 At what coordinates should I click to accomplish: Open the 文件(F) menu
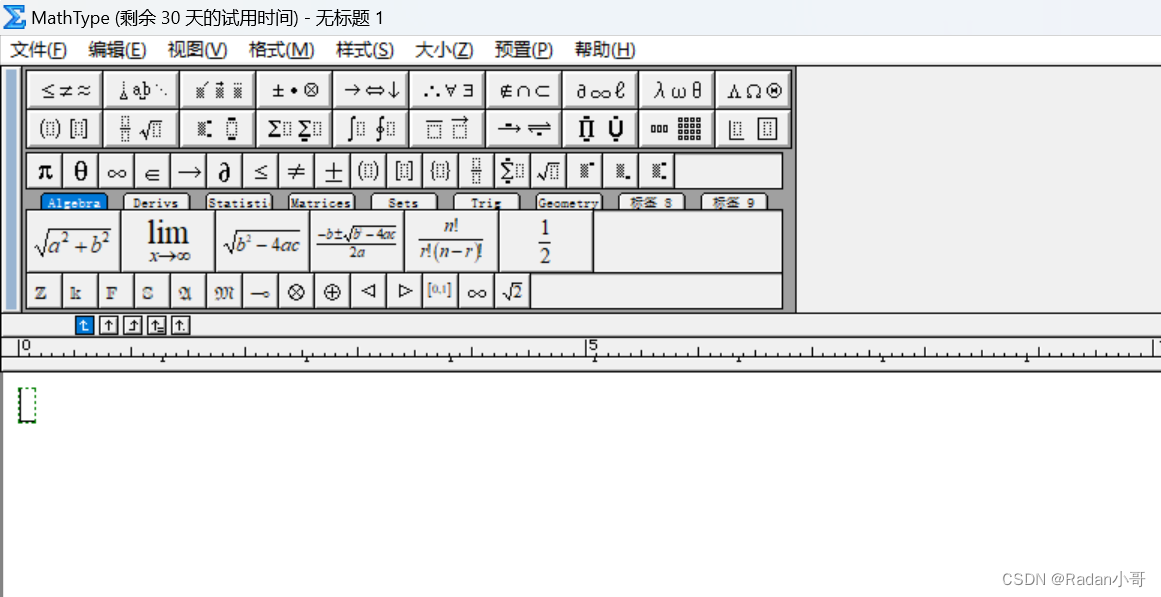39,50
